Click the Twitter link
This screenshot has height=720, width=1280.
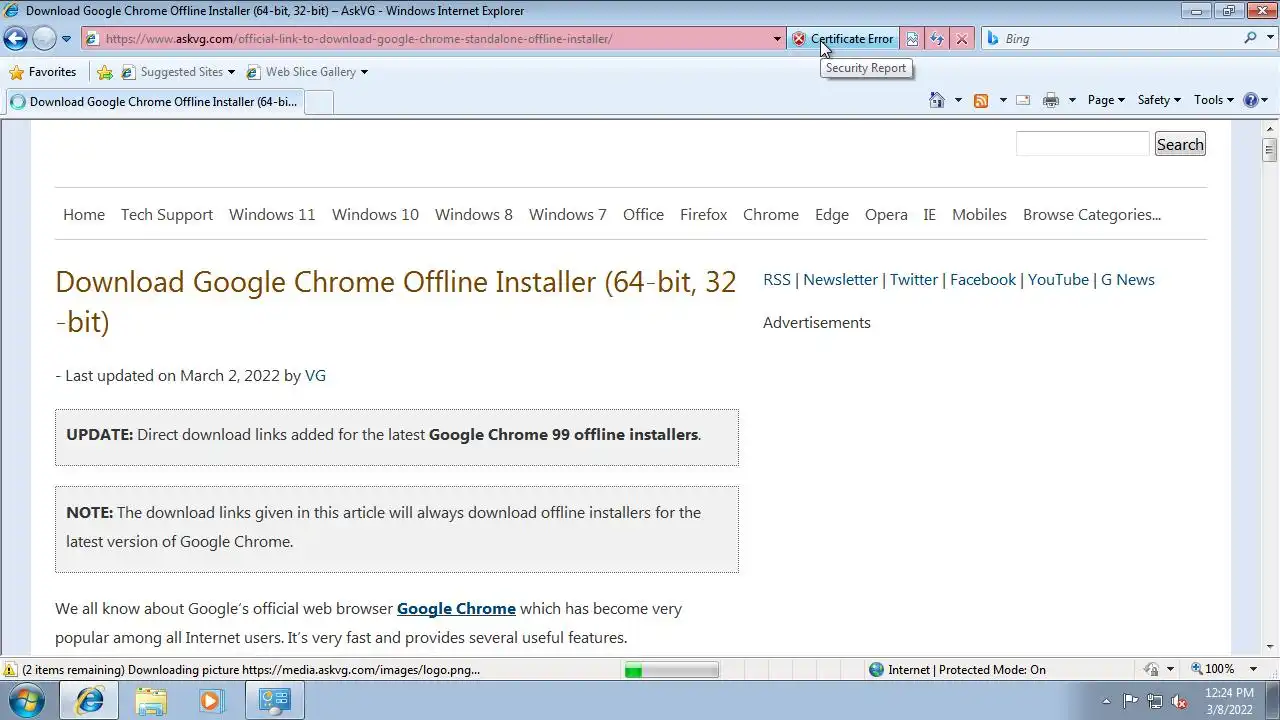point(914,279)
